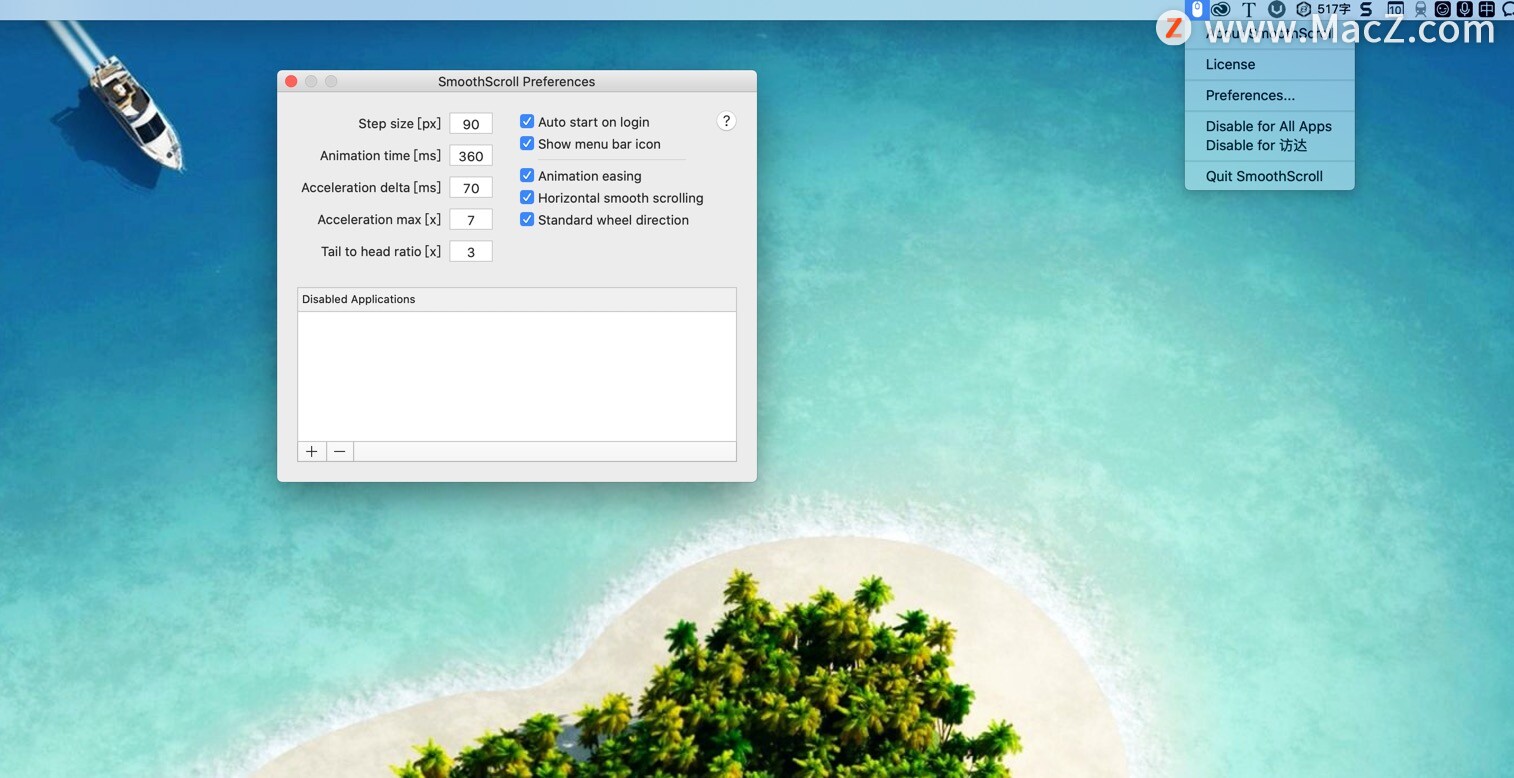Select Disable for All Apps

(1269, 126)
